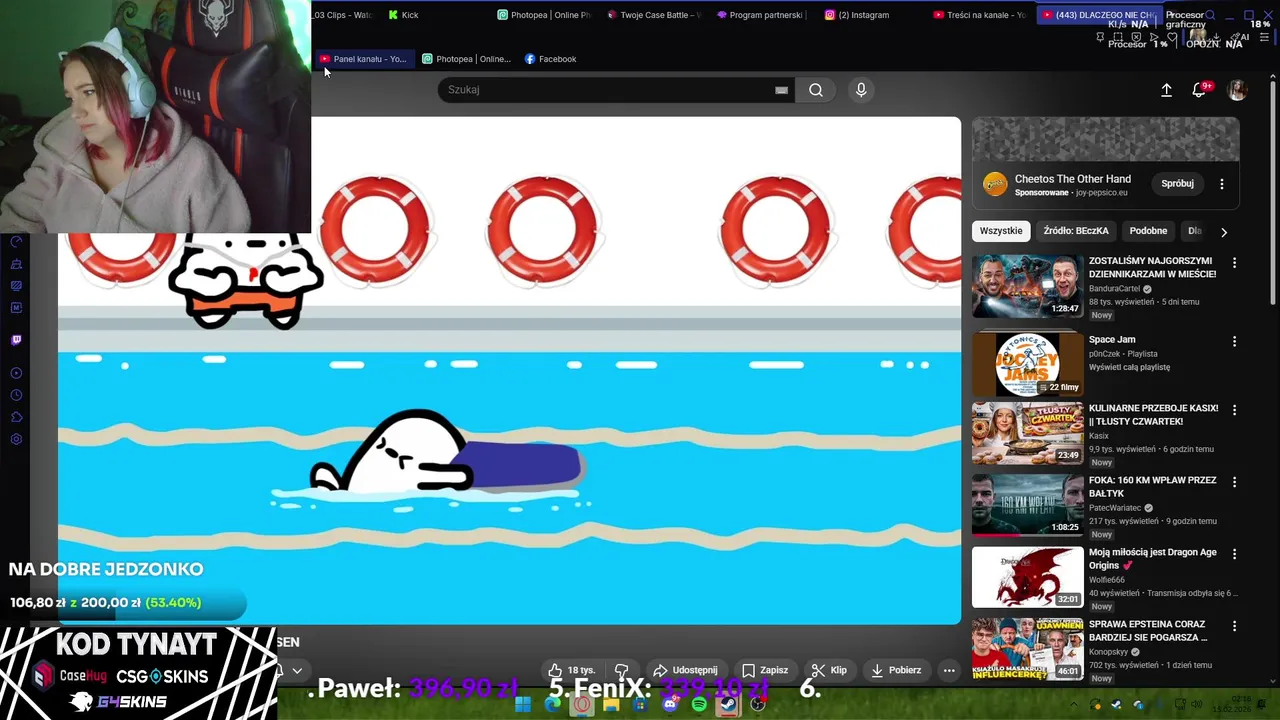Switch to the Twoje Case Battle tab
The width and height of the screenshot is (1280, 720).
click(654, 15)
